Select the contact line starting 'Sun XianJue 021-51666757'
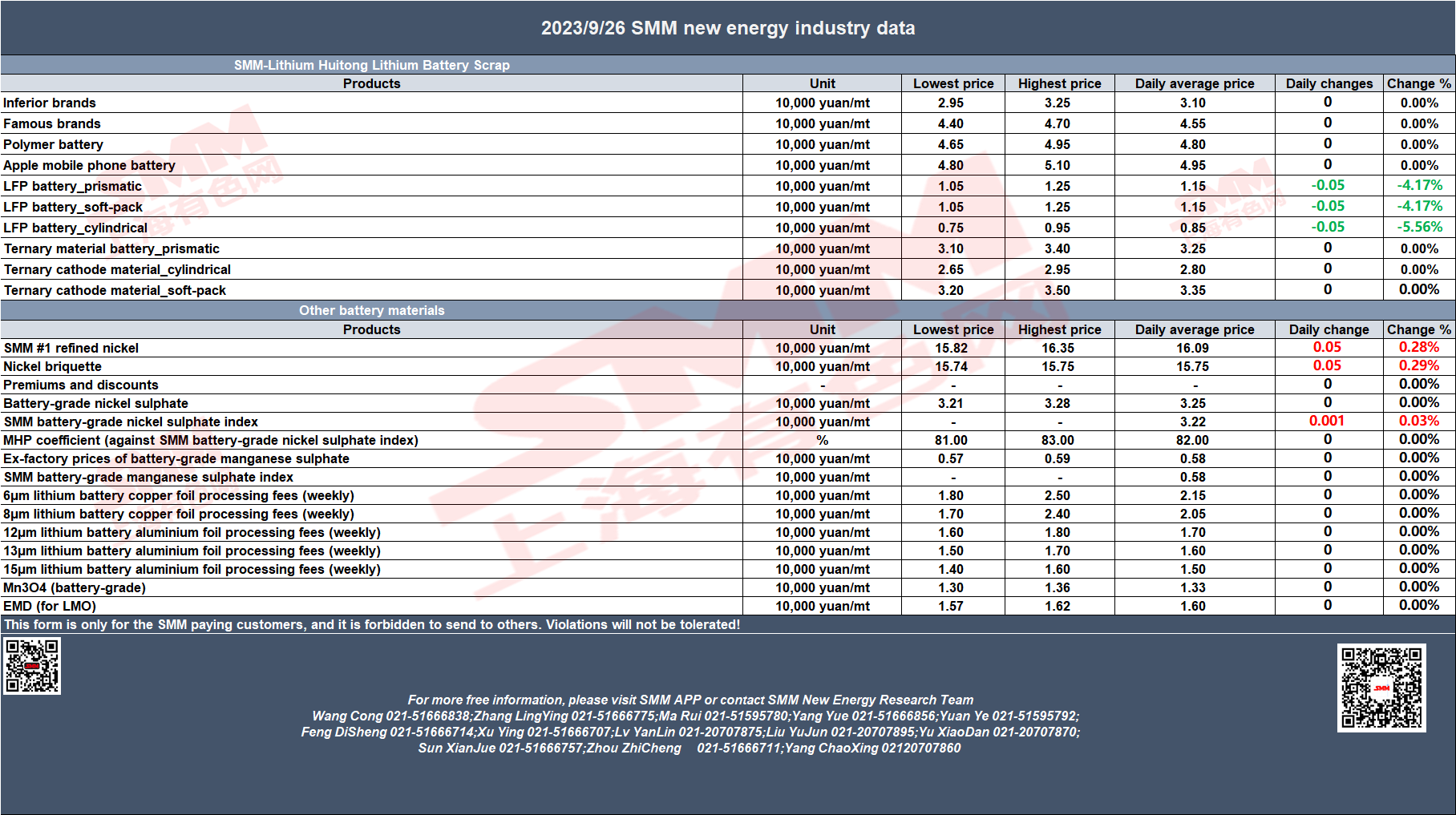The height and width of the screenshot is (815, 1456). pos(690,748)
